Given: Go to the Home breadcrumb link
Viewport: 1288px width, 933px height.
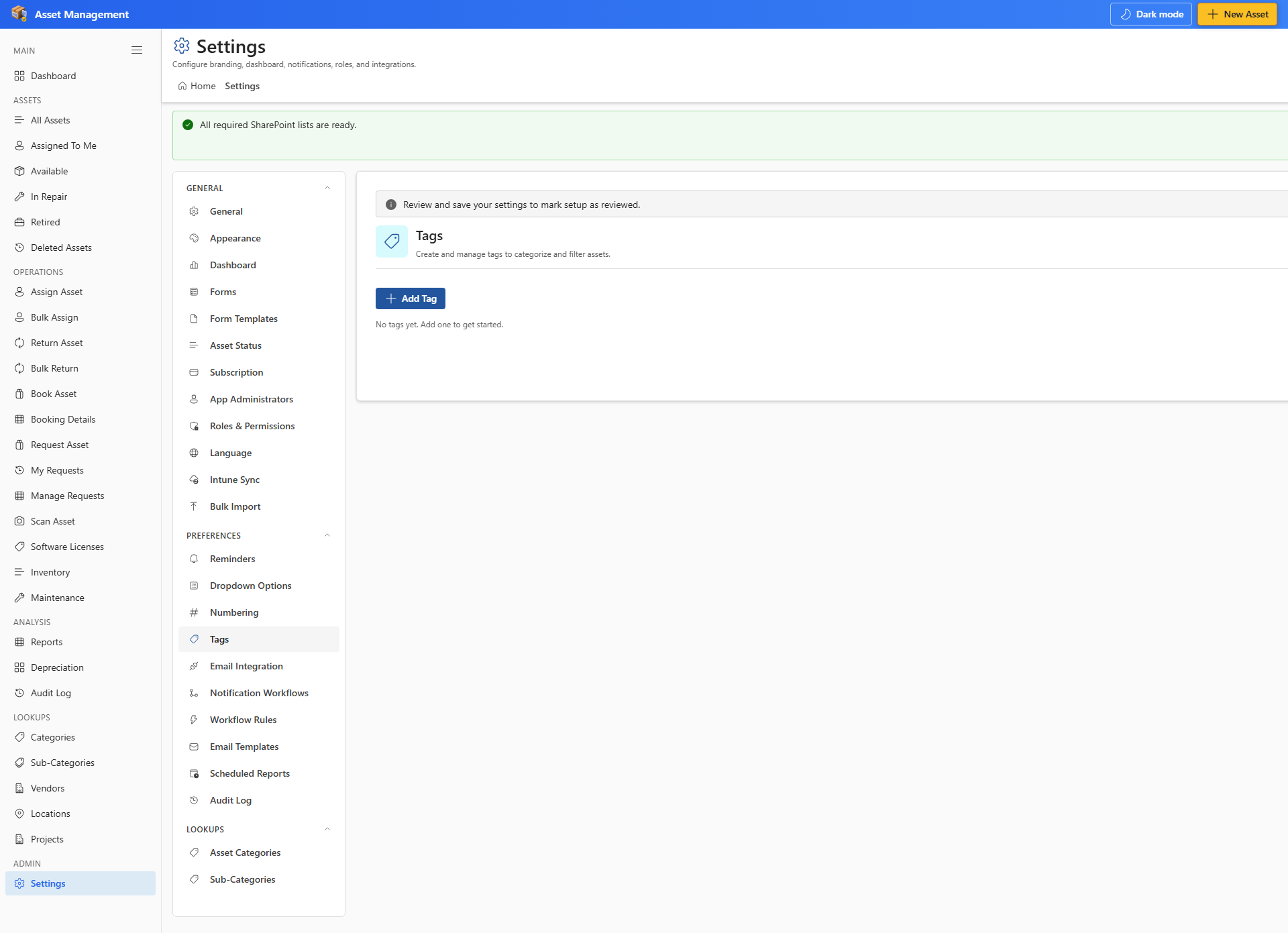Looking at the screenshot, I should [x=197, y=86].
